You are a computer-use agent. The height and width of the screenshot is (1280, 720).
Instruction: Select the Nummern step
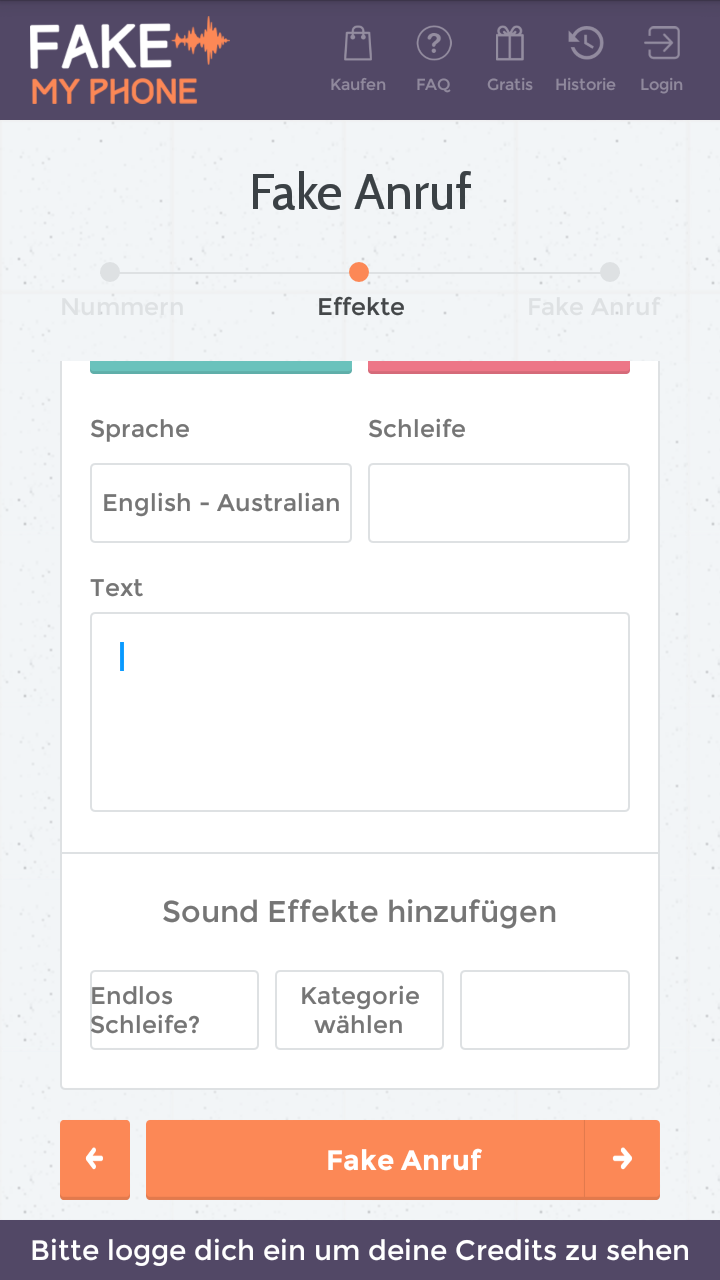tap(110, 273)
